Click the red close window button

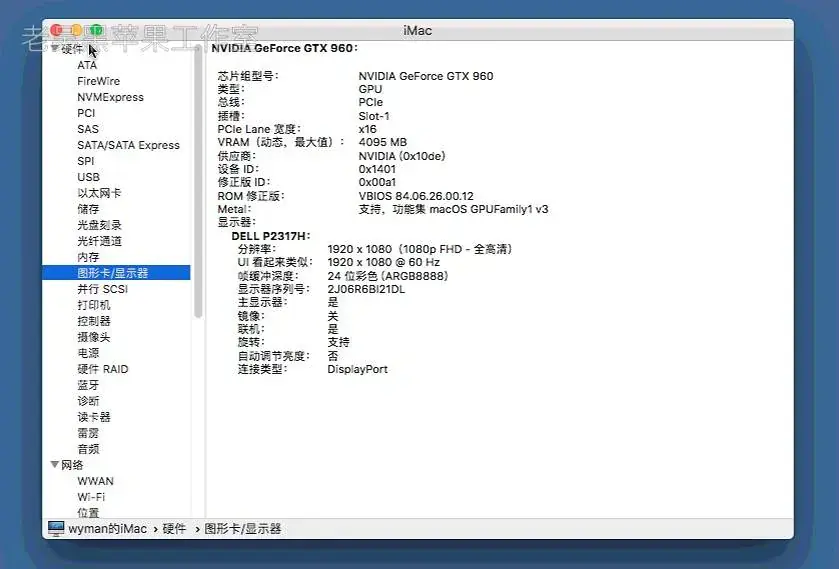57,31
